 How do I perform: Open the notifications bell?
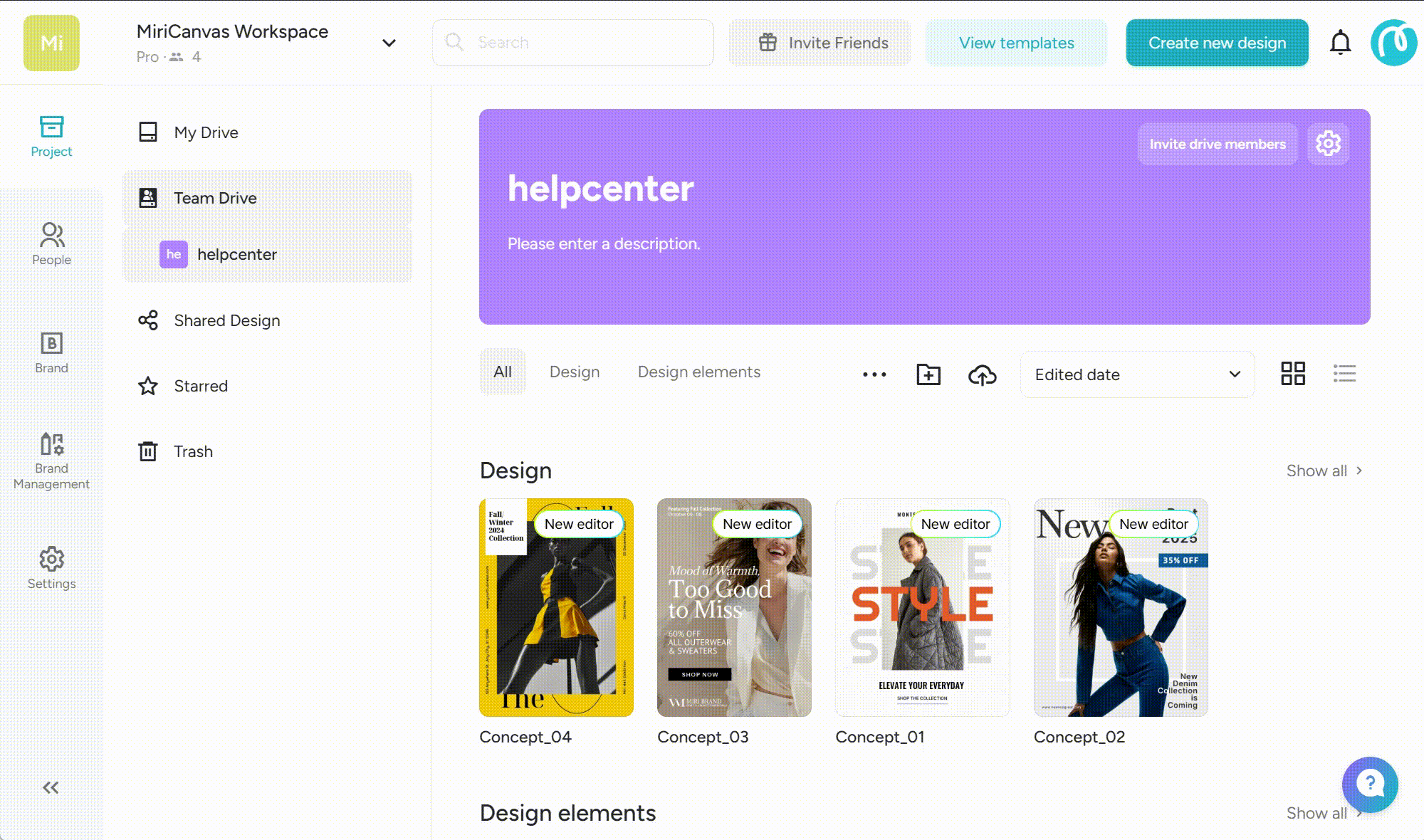[1340, 43]
